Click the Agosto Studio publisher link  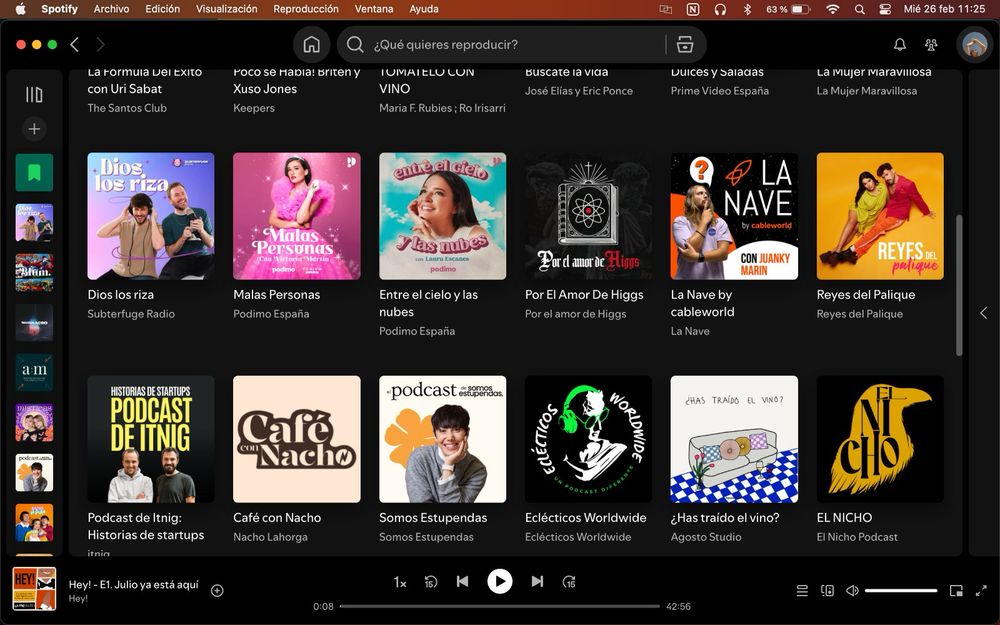(x=706, y=537)
